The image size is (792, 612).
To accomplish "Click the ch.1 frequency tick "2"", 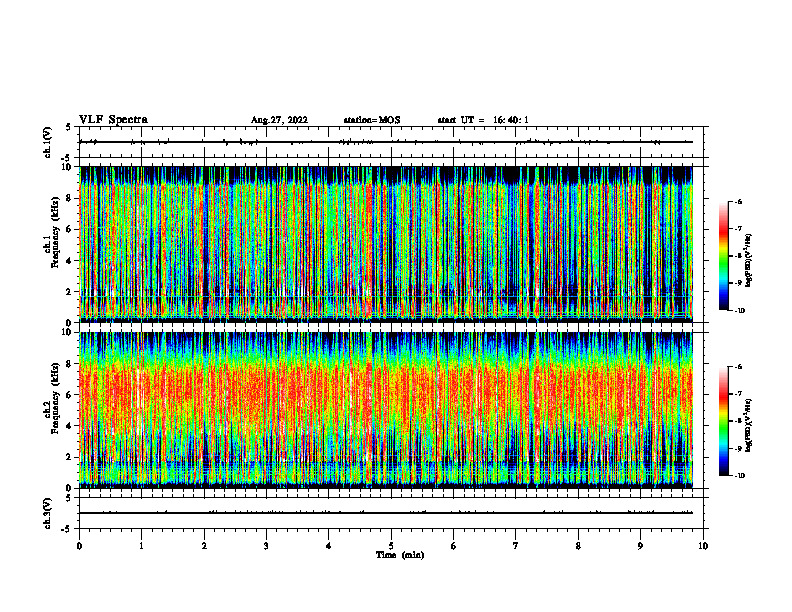I will pyautogui.click(x=67, y=292).
